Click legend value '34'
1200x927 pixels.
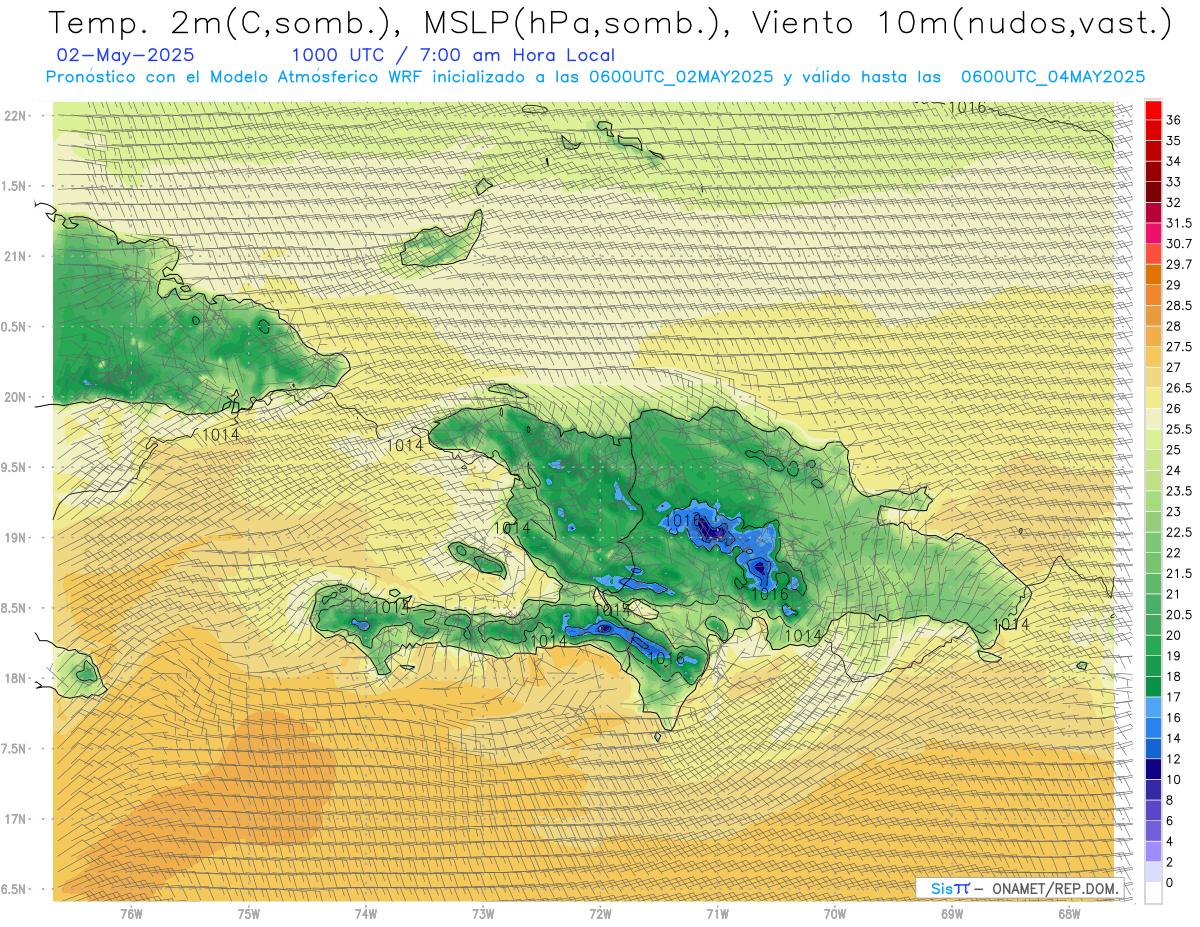1174,160
